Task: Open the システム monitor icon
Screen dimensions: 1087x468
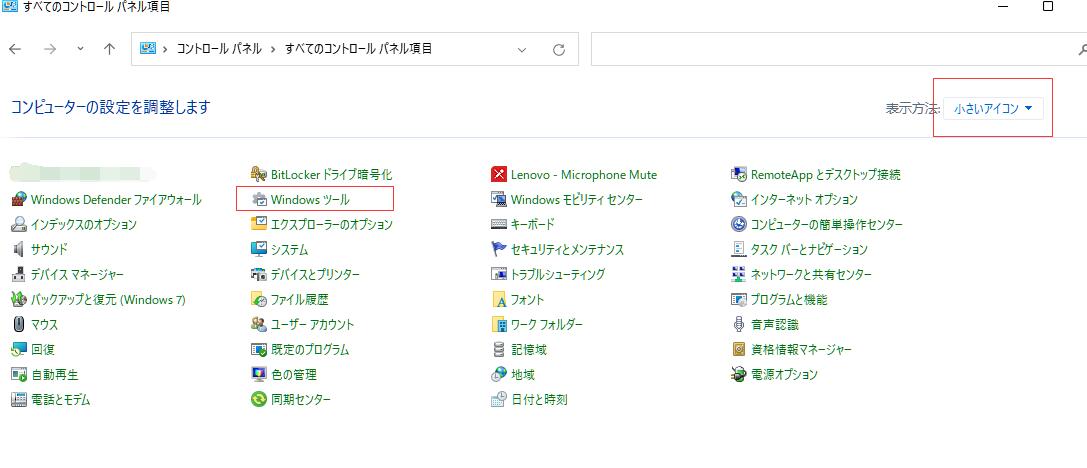Action: [259, 249]
